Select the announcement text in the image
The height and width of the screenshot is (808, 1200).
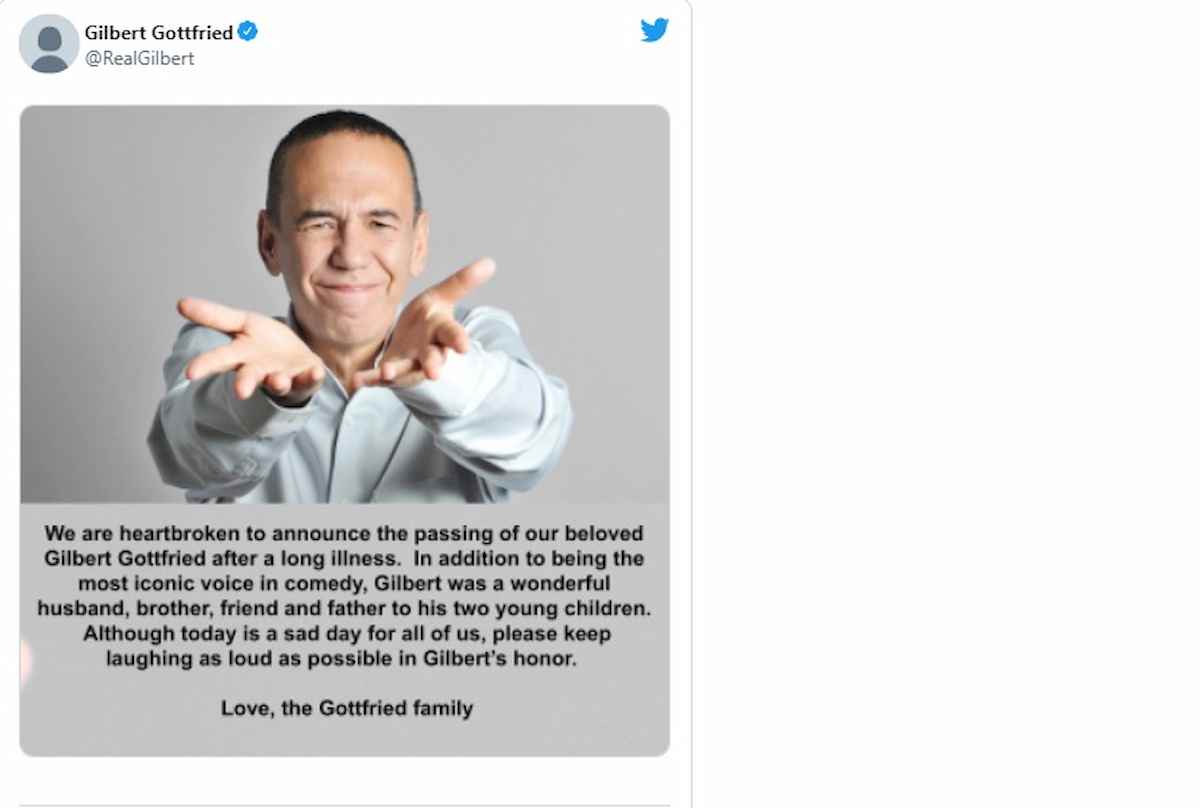click(347, 595)
